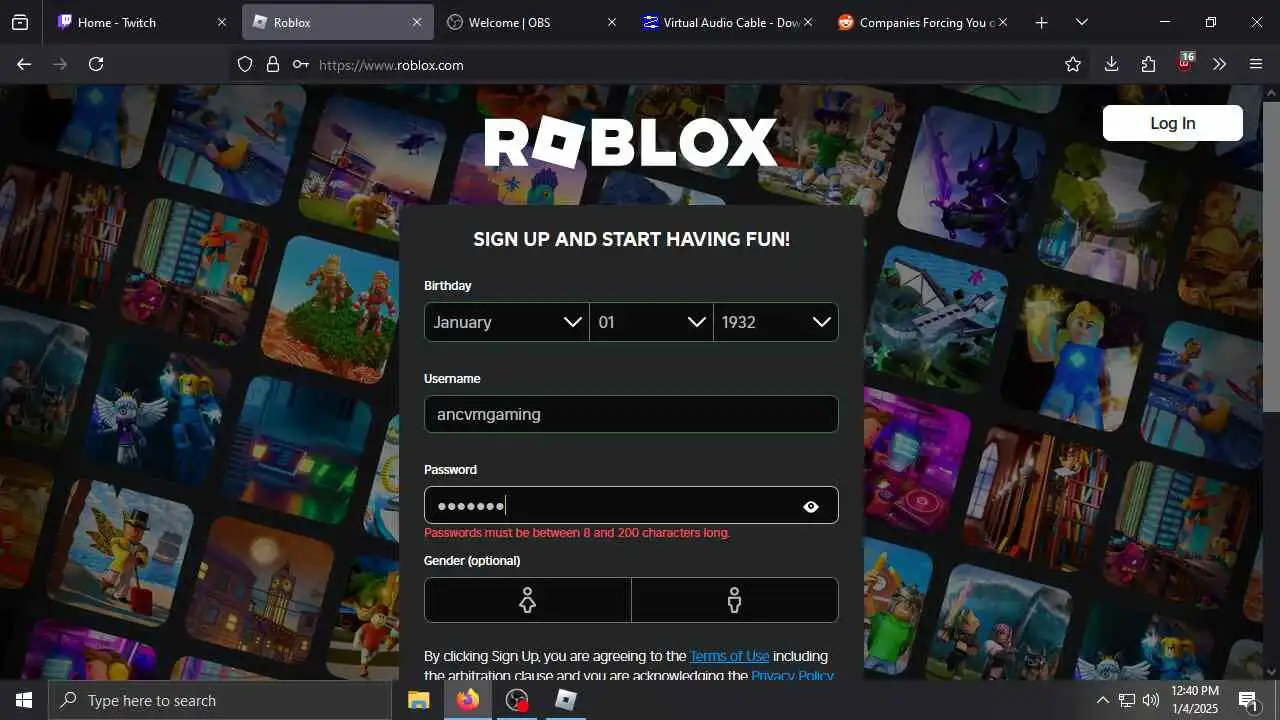Open the red extension badge showing 16
Screen dimensions: 1280x720
click(x=1185, y=63)
